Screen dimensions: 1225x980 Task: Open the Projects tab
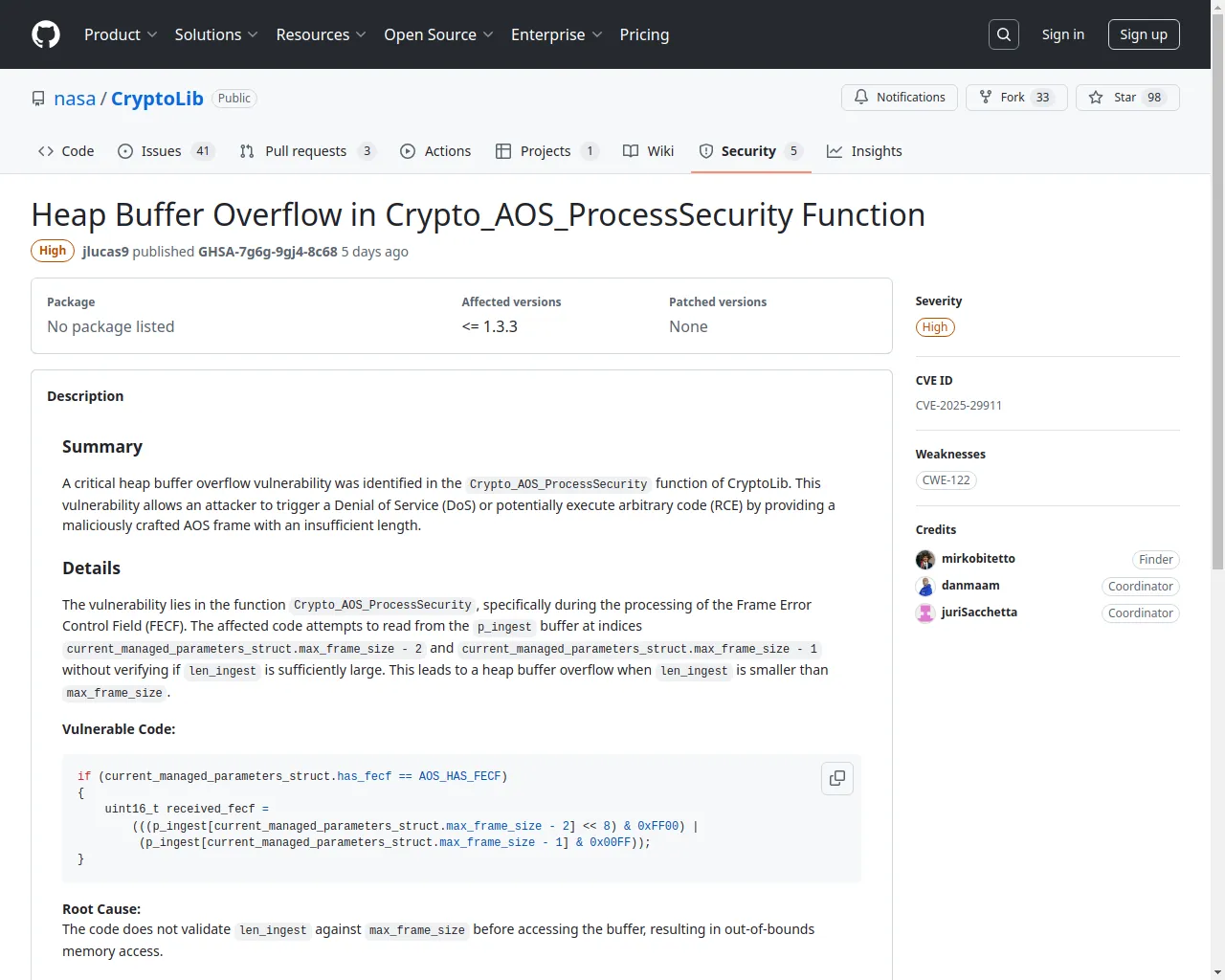[546, 151]
